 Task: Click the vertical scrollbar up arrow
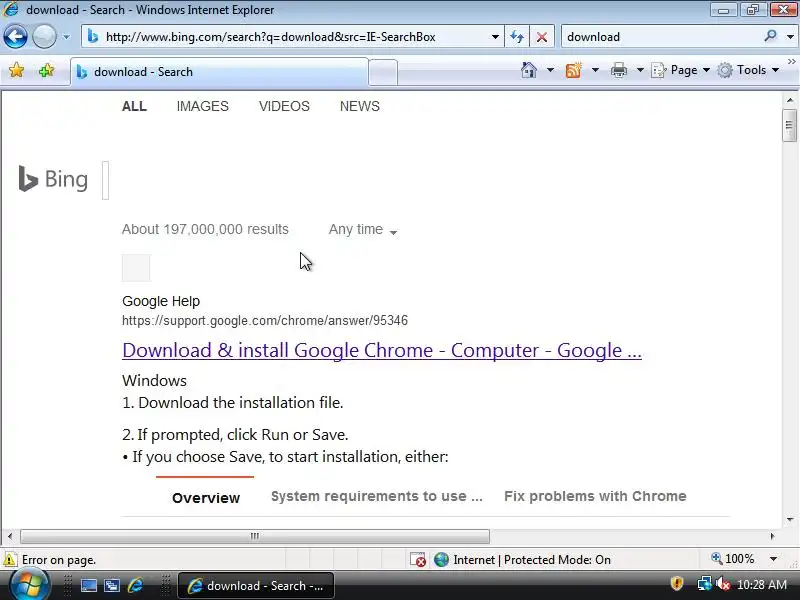pos(790,100)
